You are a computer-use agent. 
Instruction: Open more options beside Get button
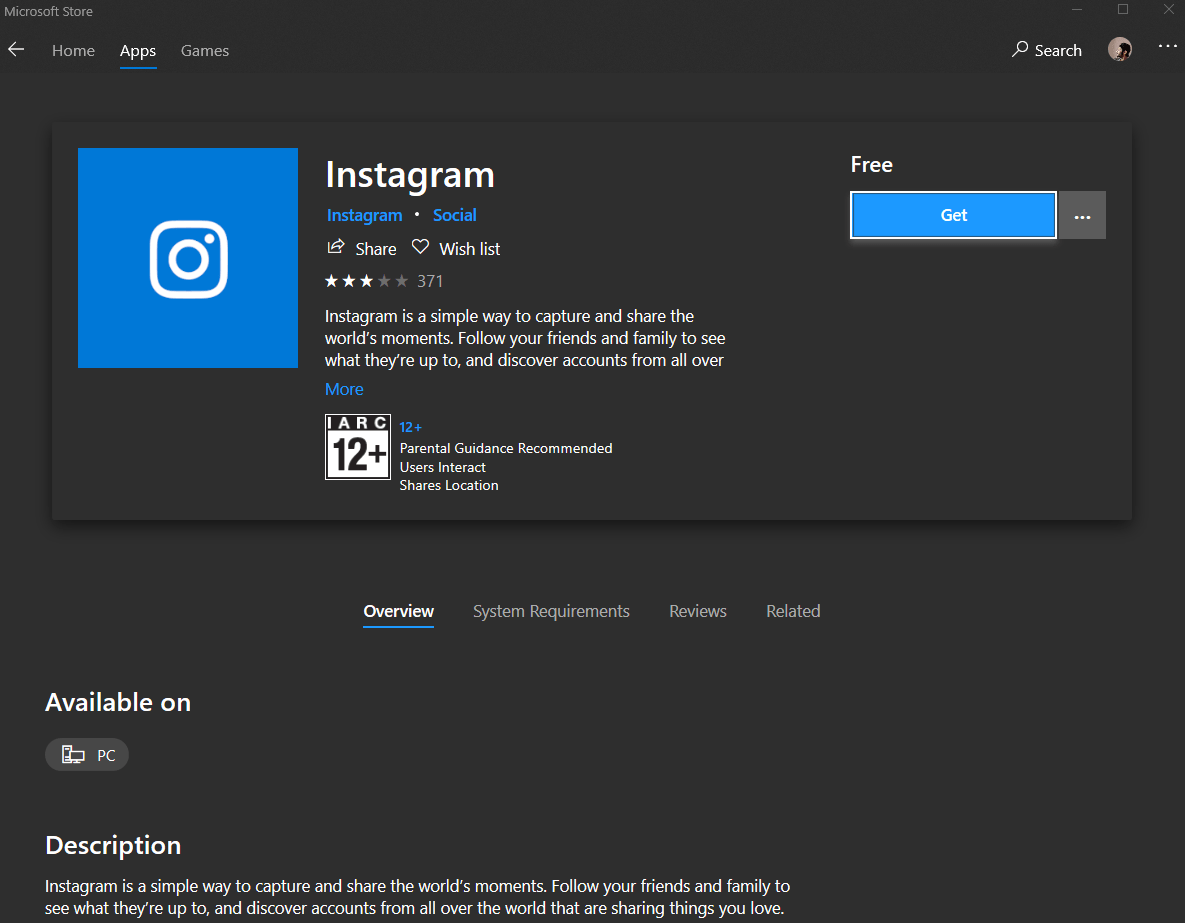(x=1082, y=216)
